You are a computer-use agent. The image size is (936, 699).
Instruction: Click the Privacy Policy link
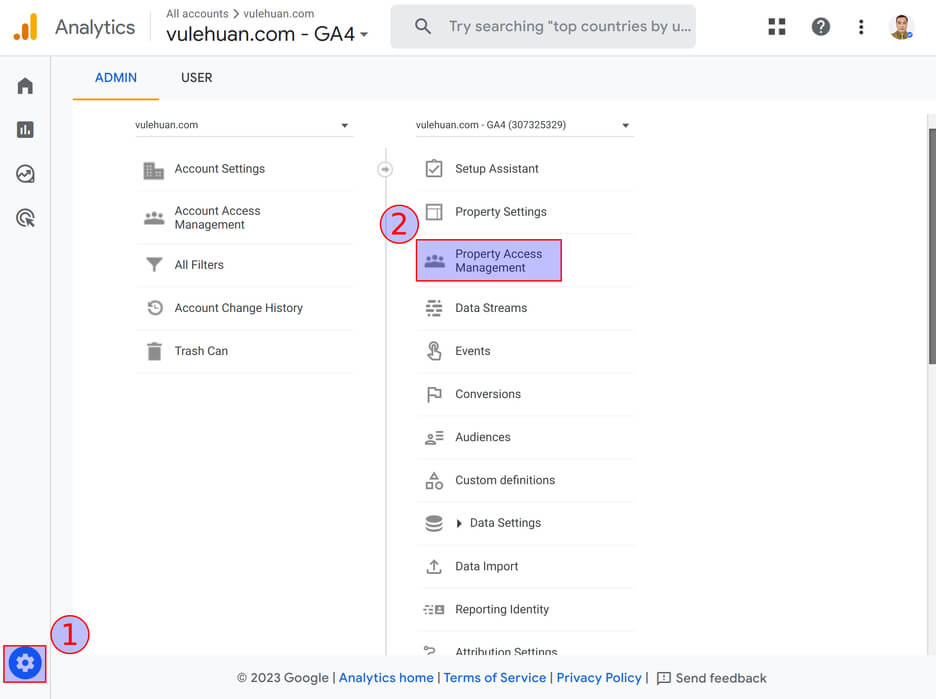(x=599, y=678)
